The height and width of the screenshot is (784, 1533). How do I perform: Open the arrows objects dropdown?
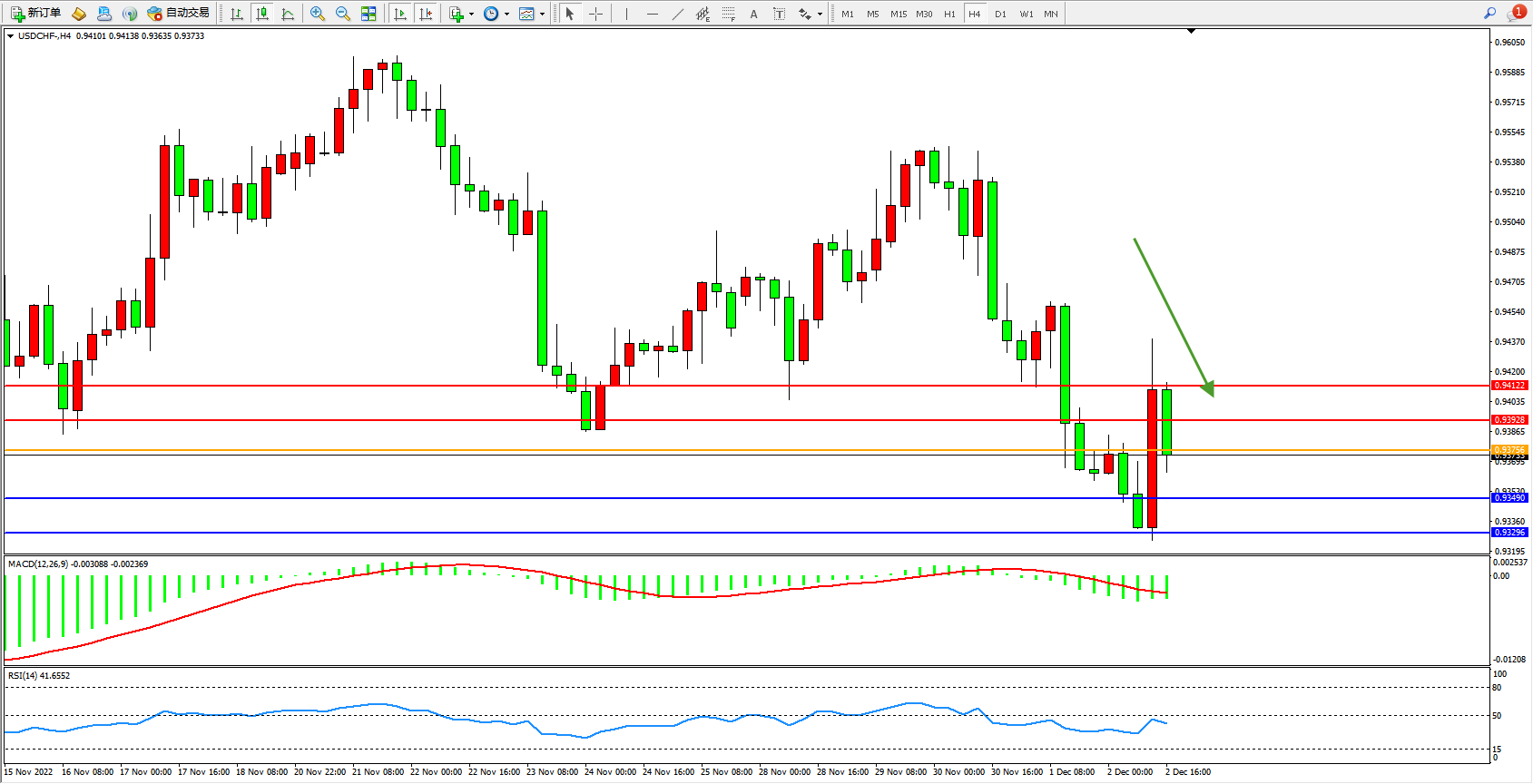(820, 14)
